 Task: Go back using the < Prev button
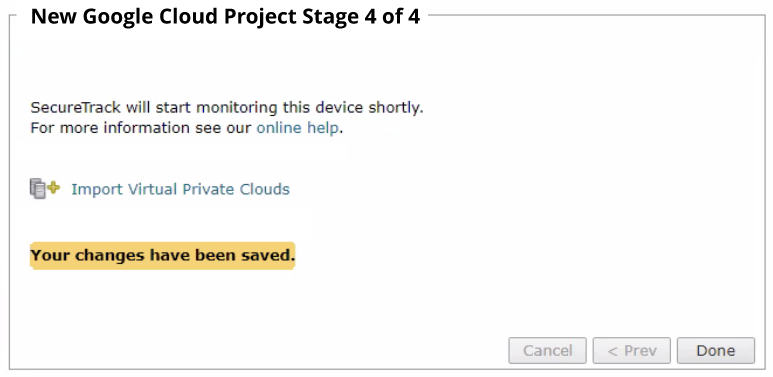point(632,350)
